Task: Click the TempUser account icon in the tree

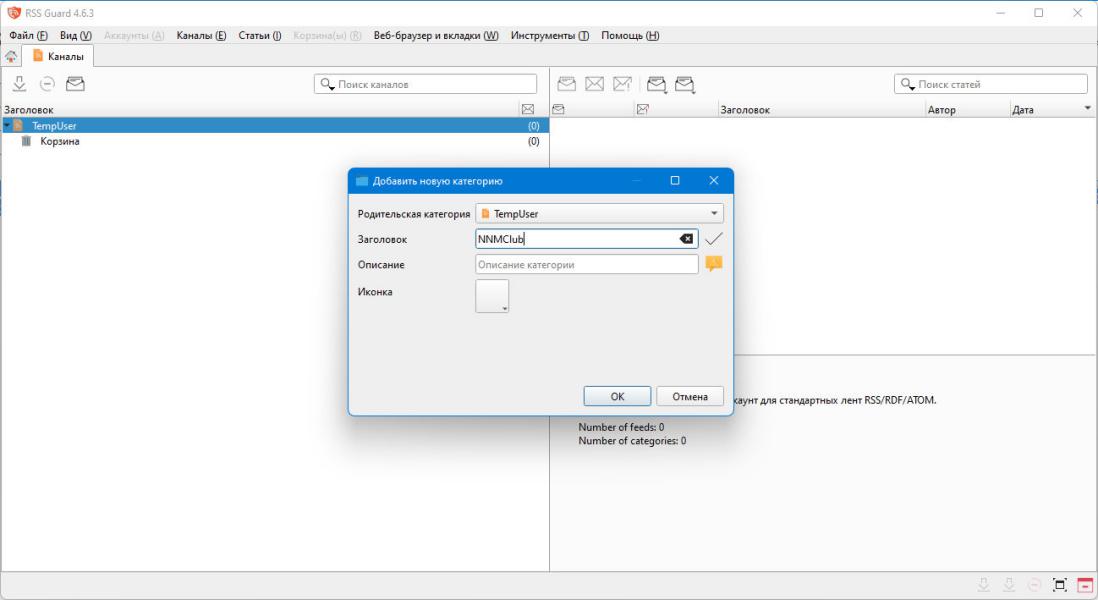Action: coord(18,126)
